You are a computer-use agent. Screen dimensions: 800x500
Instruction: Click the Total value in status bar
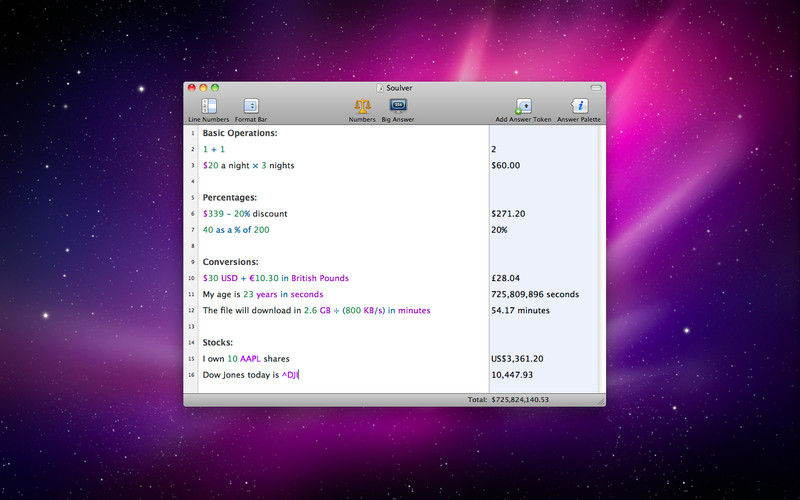pos(520,399)
